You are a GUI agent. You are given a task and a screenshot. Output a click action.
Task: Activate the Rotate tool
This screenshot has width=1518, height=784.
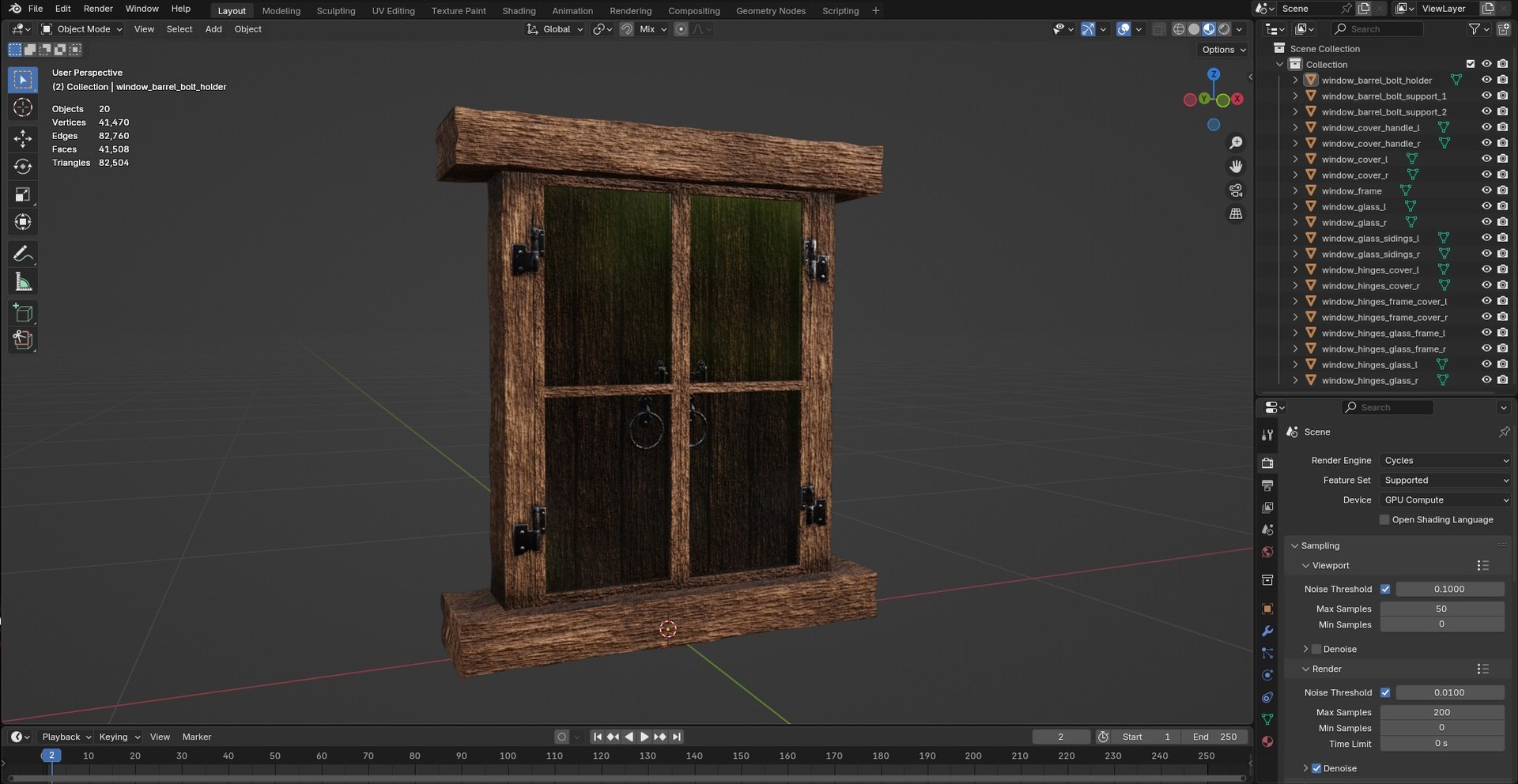(x=23, y=167)
